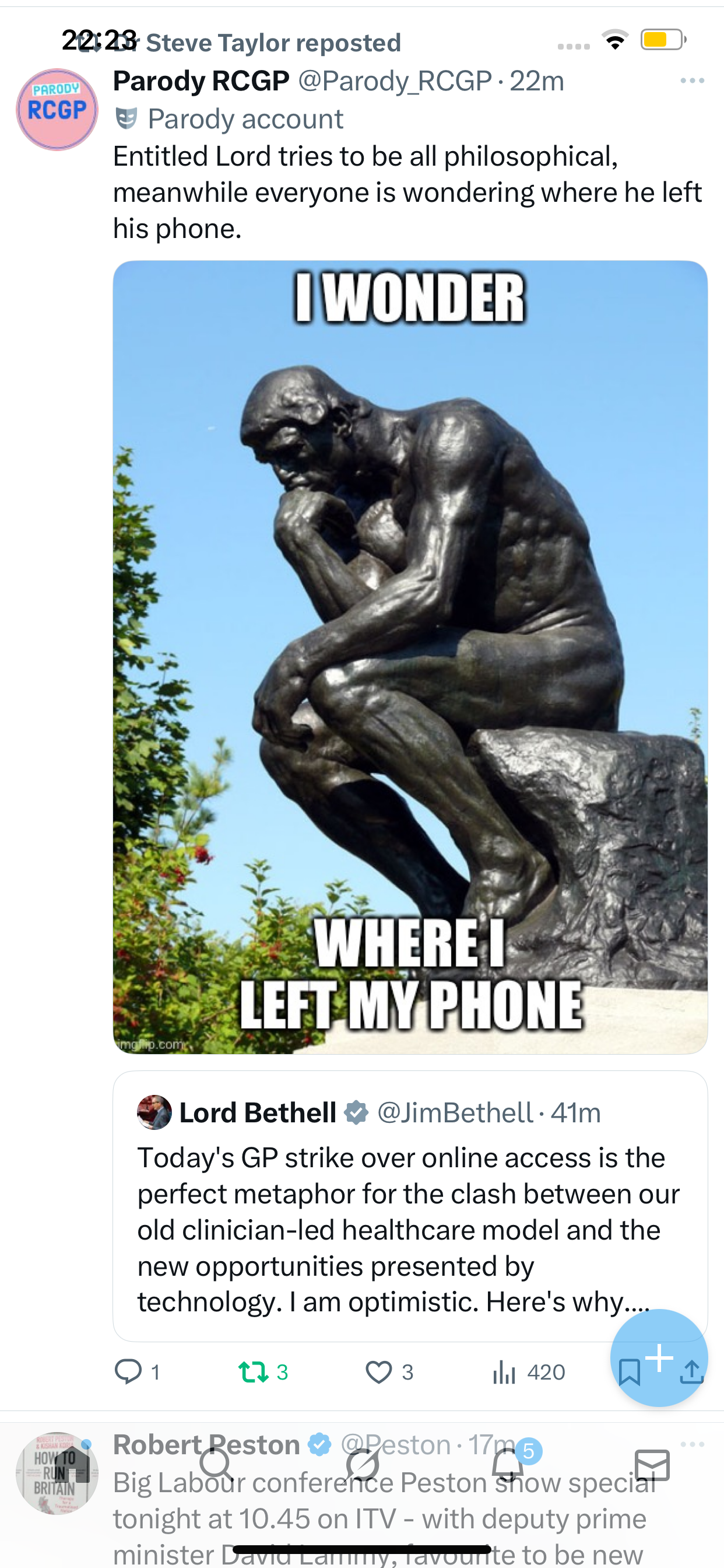
Task: Open the Thinker meme image
Action: click(x=410, y=657)
